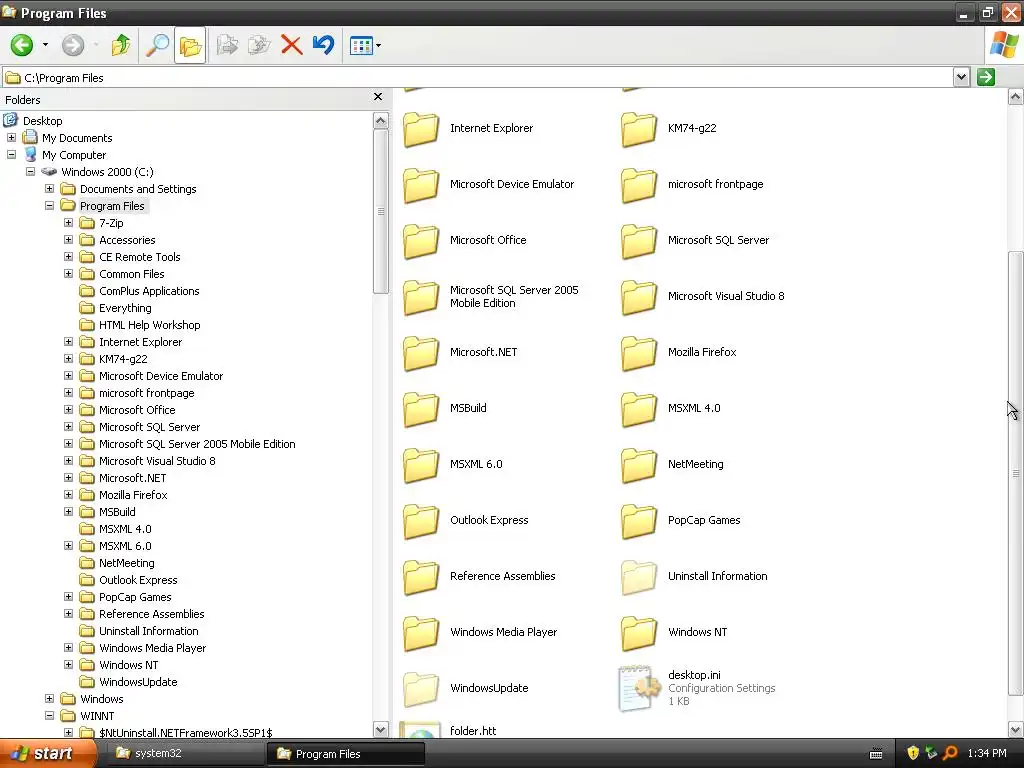Click the blue Undo arrow icon
This screenshot has width=1024, height=768.
(323, 45)
